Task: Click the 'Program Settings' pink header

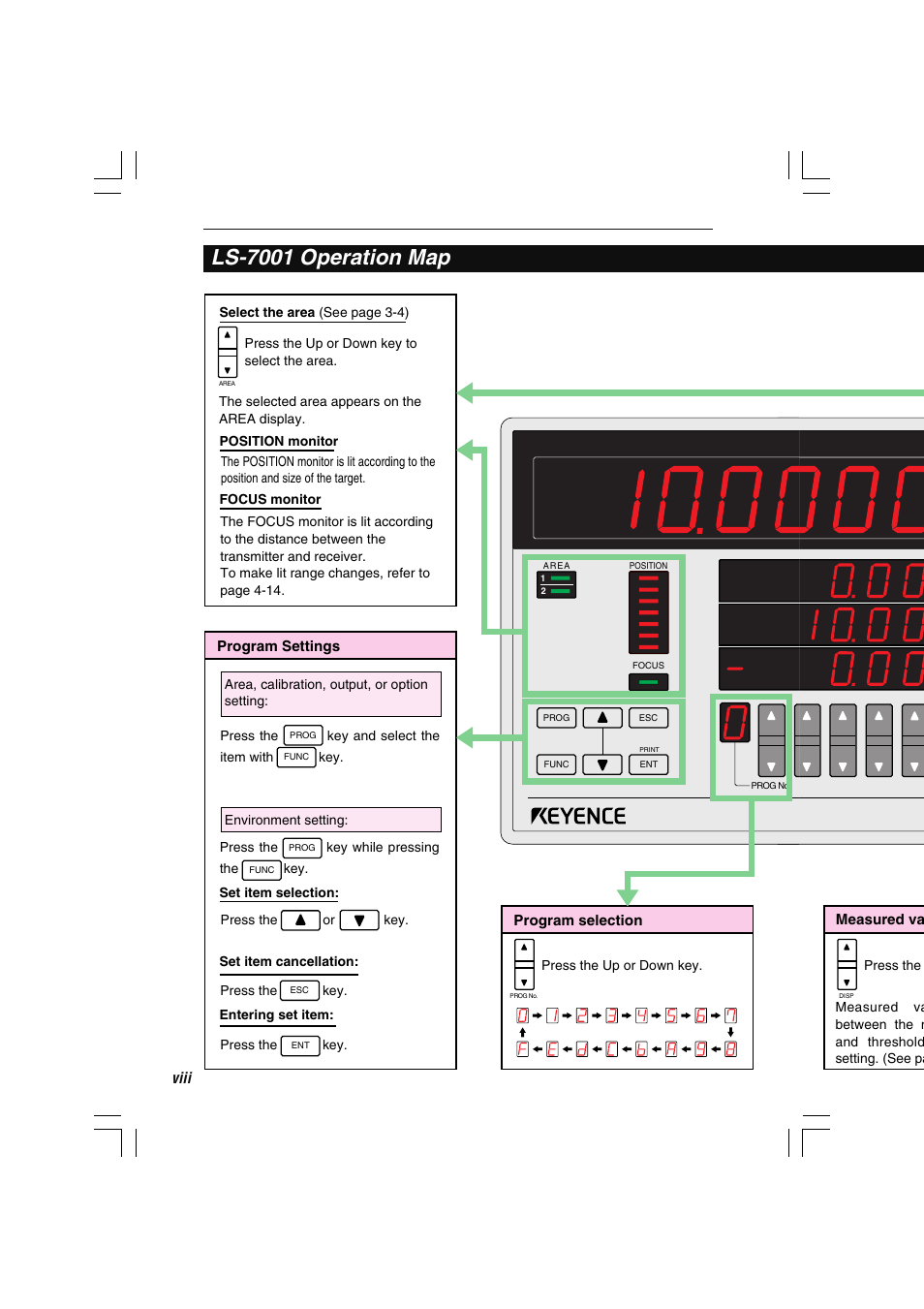Action: click(330, 646)
